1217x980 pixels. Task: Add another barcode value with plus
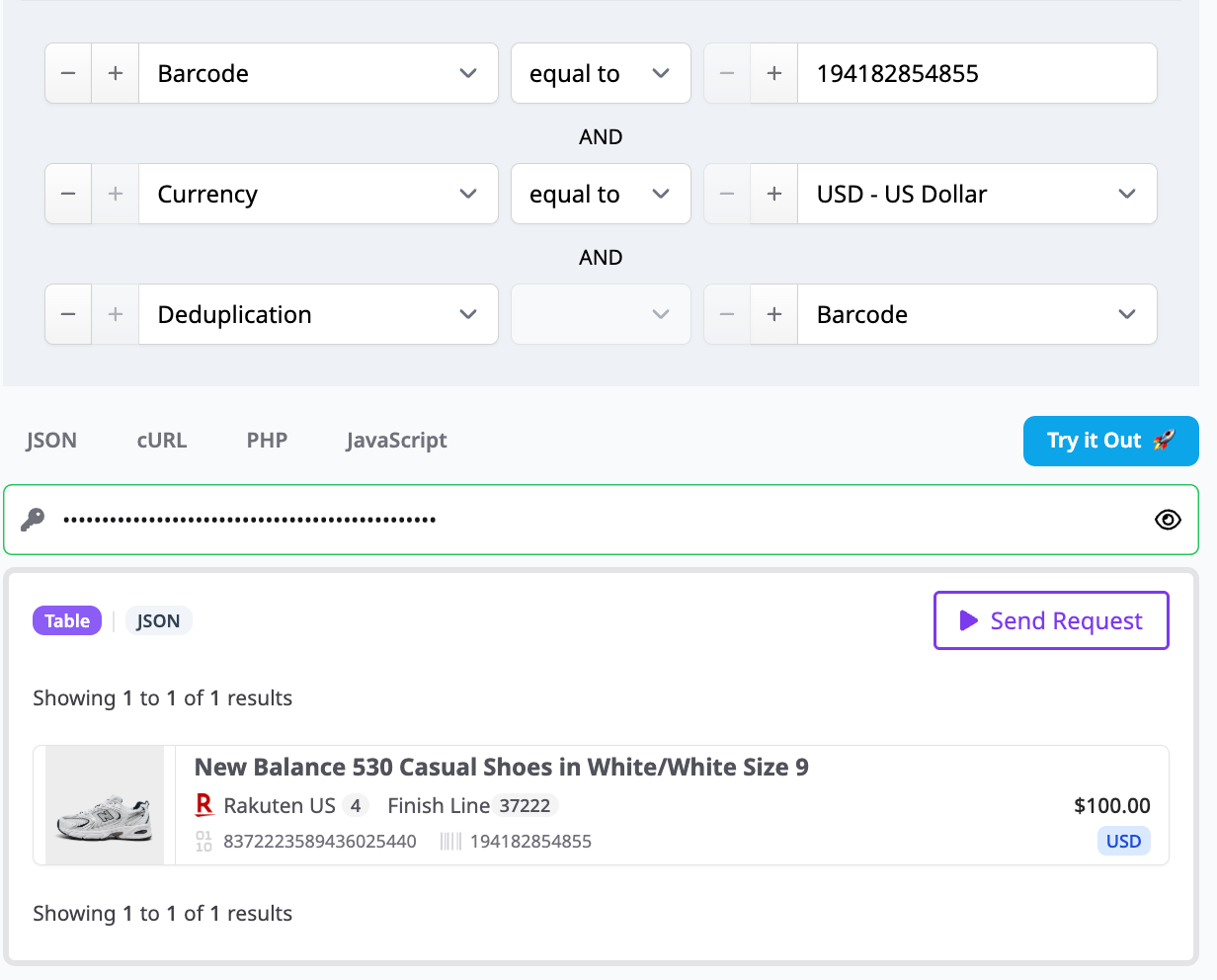click(x=774, y=73)
